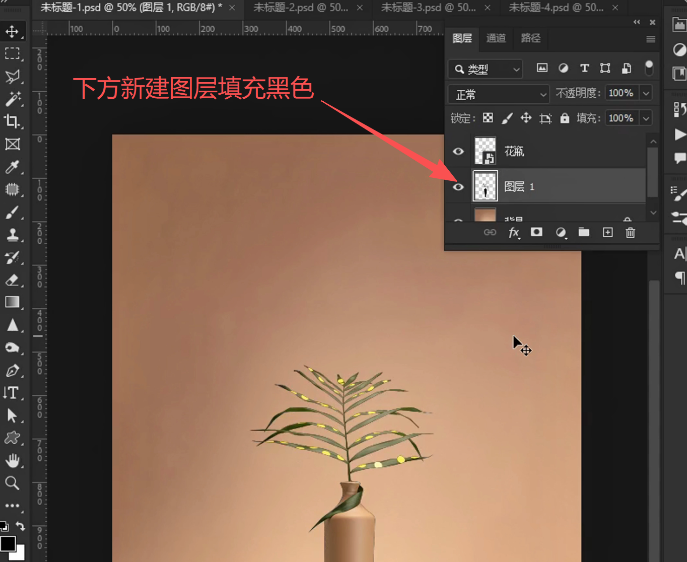The image size is (687, 562).
Task: Switch to the 路径 tab
Action: [531, 38]
